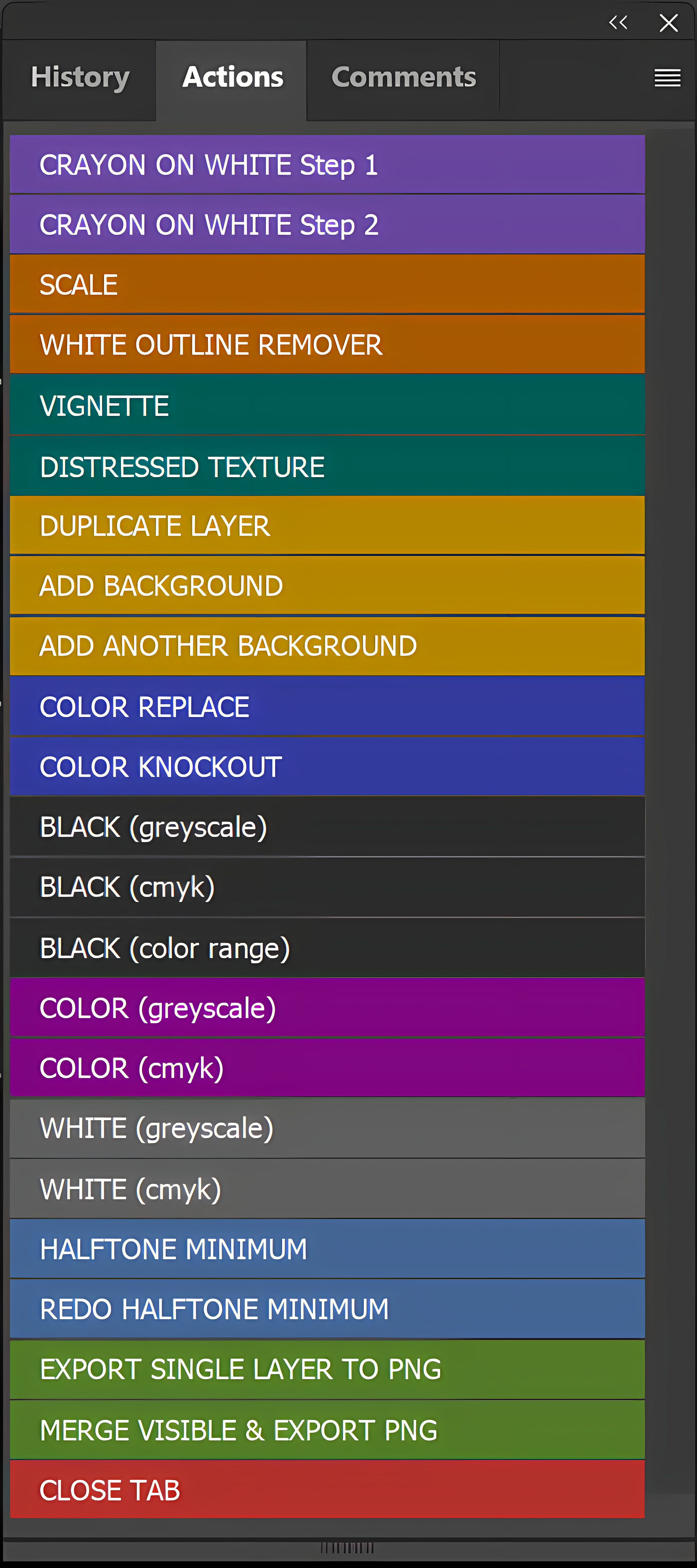The image size is (697, 1568).
Task: Play the WHITE (cmyk) action
Action: (x=327, y=1189)
